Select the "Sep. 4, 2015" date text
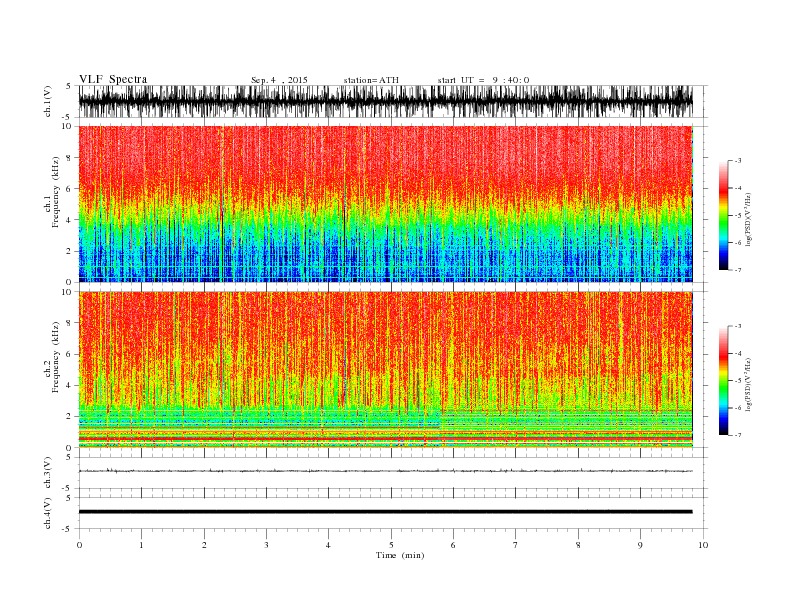 point(279,80)
